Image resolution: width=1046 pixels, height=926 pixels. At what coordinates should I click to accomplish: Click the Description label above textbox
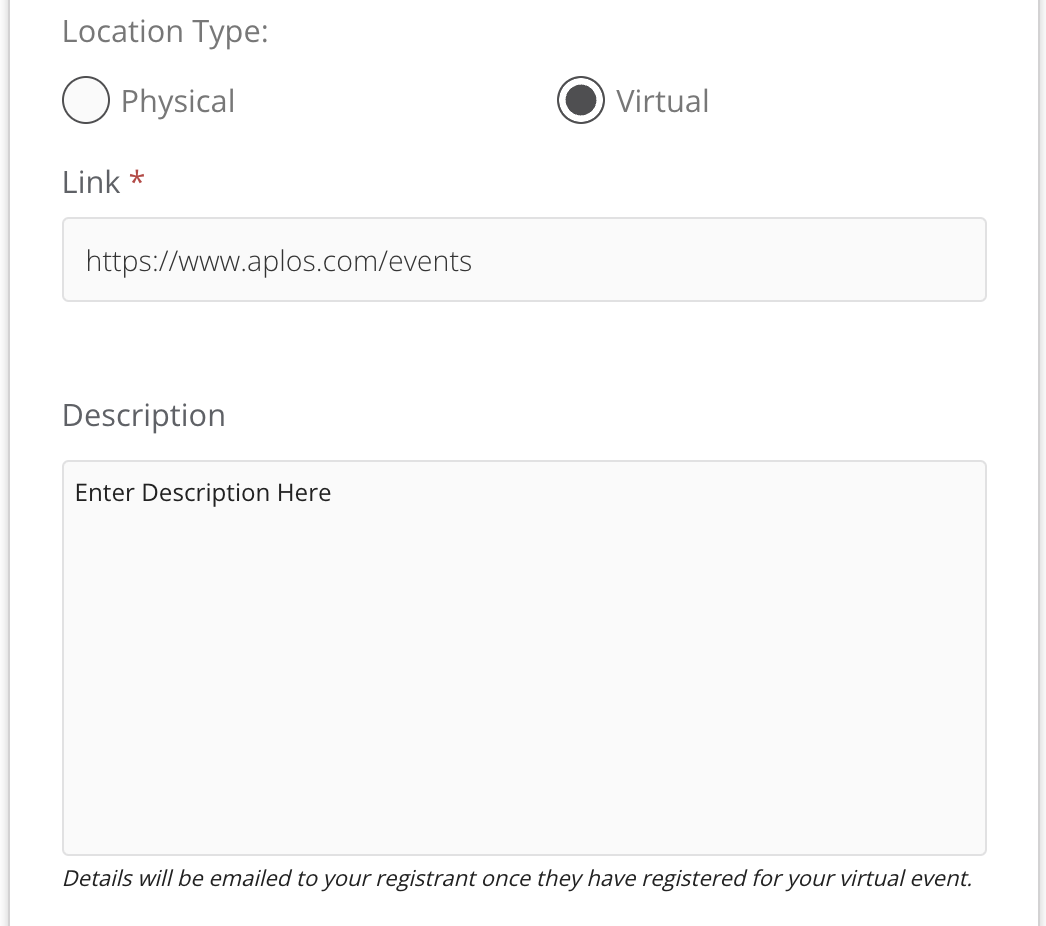coord(144,416)
